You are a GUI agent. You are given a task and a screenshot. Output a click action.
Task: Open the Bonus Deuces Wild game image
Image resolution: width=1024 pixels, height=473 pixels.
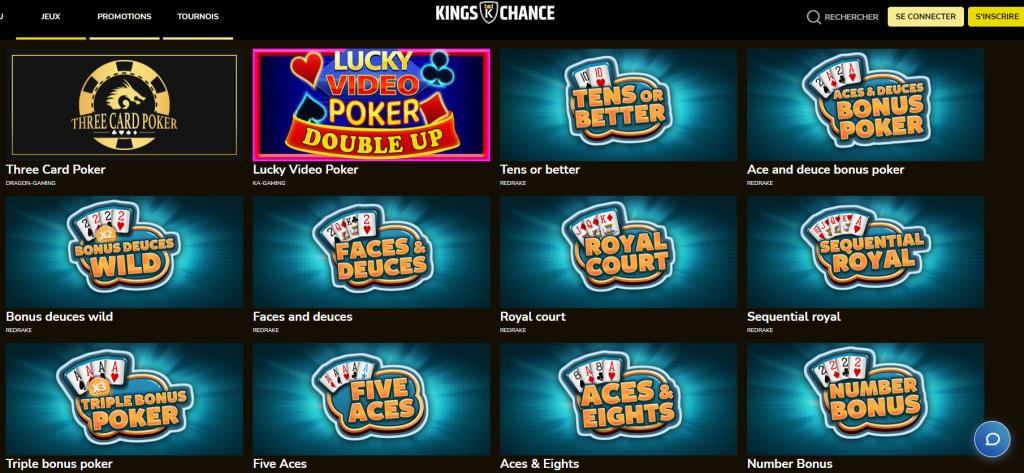click(x=124, y=252)
